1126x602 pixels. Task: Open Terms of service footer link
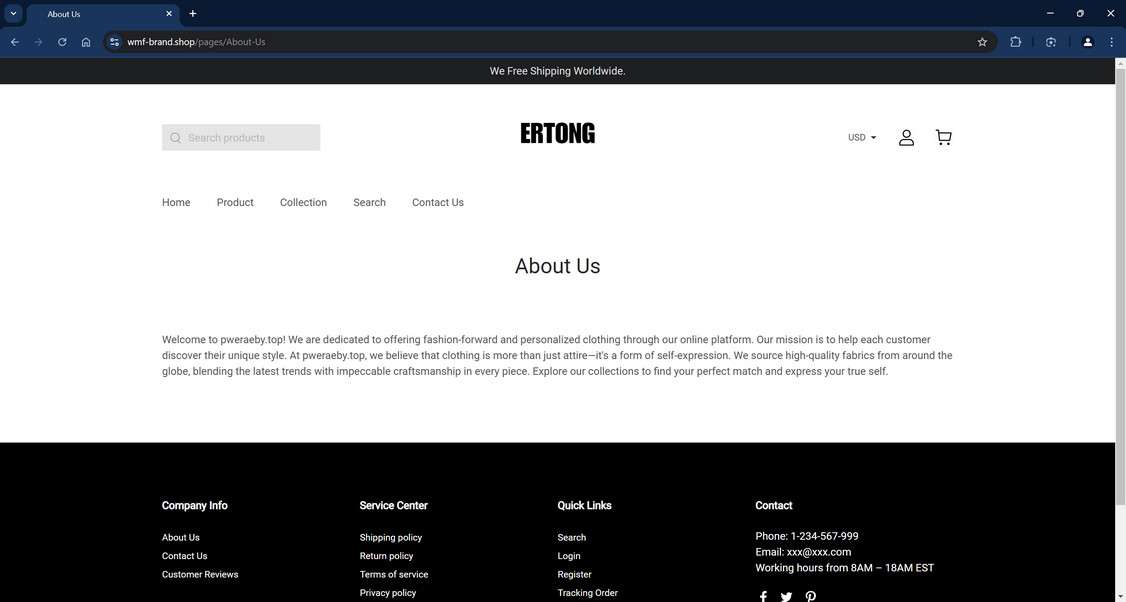[x=394, y=575]
